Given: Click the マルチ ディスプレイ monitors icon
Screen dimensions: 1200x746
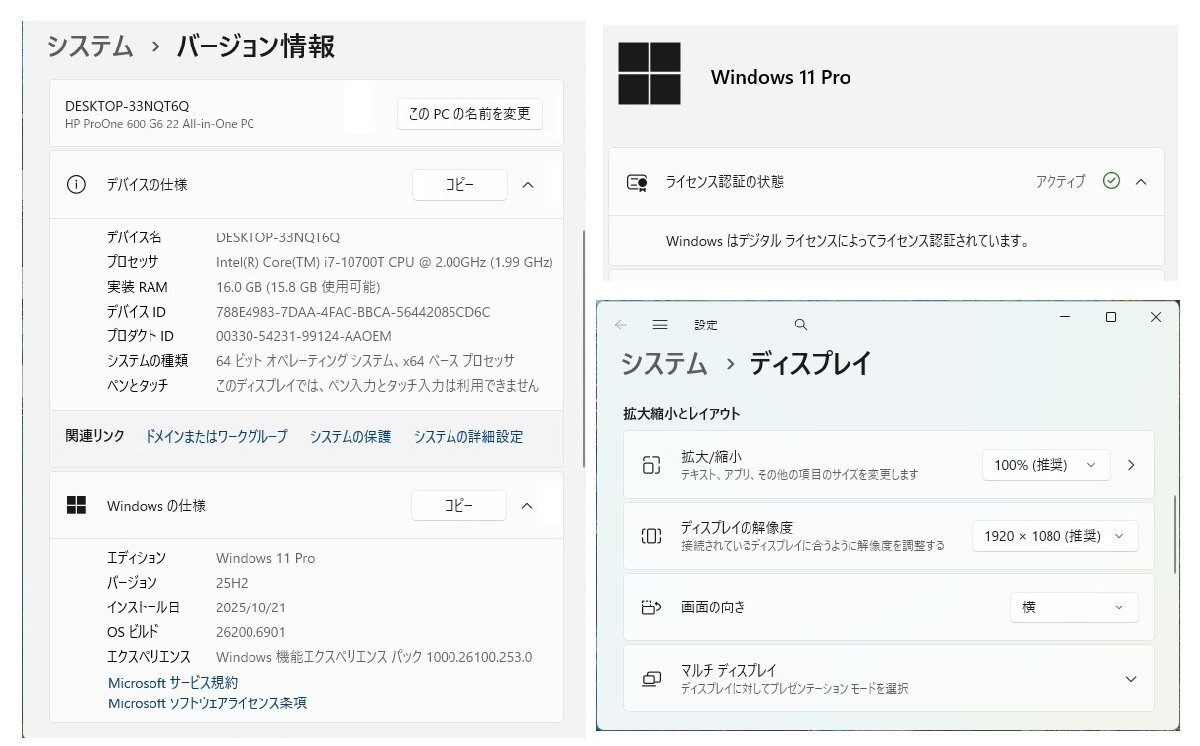Looking at the screenshot, I should pos(651,679).
